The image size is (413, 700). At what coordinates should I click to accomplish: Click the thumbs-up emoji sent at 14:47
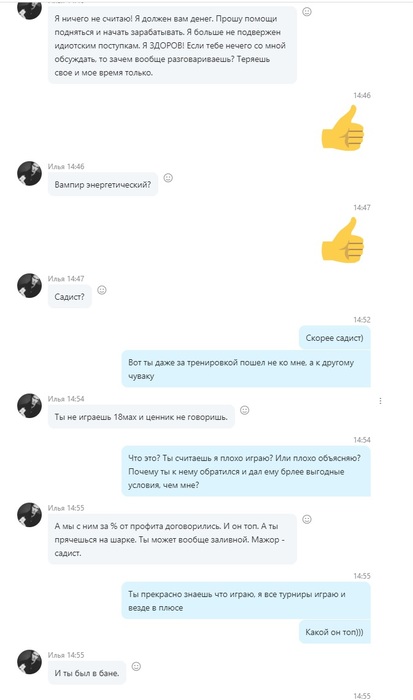343,240
